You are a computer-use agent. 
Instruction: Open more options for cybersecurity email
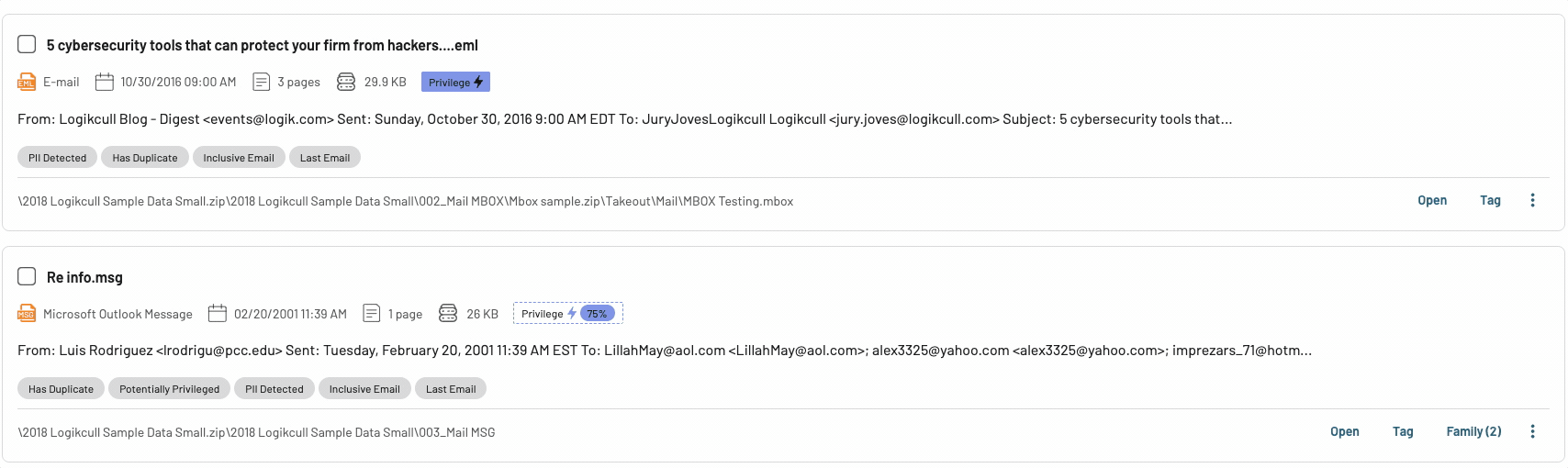1532,200
